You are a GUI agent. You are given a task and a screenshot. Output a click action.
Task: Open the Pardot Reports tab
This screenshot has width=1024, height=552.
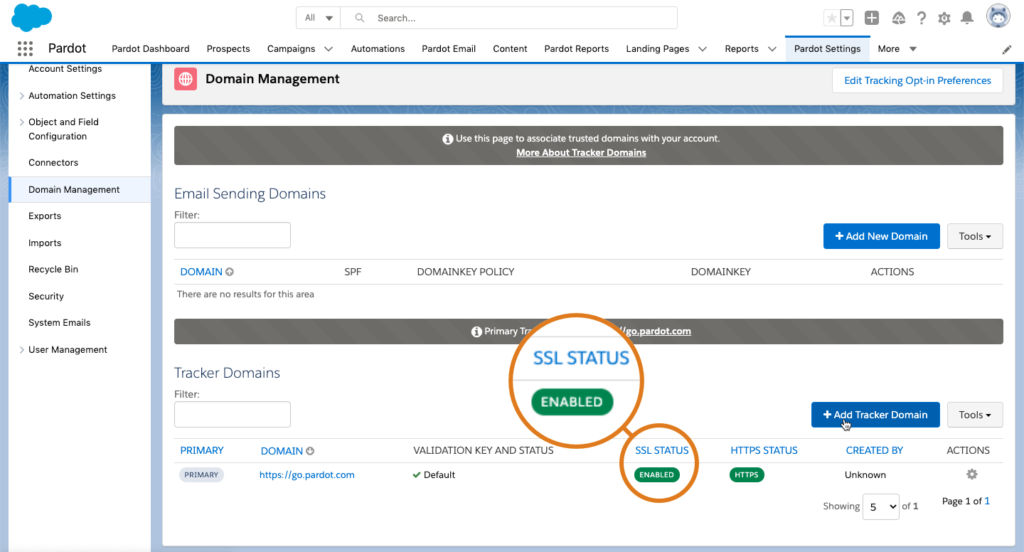click(576, 49)
